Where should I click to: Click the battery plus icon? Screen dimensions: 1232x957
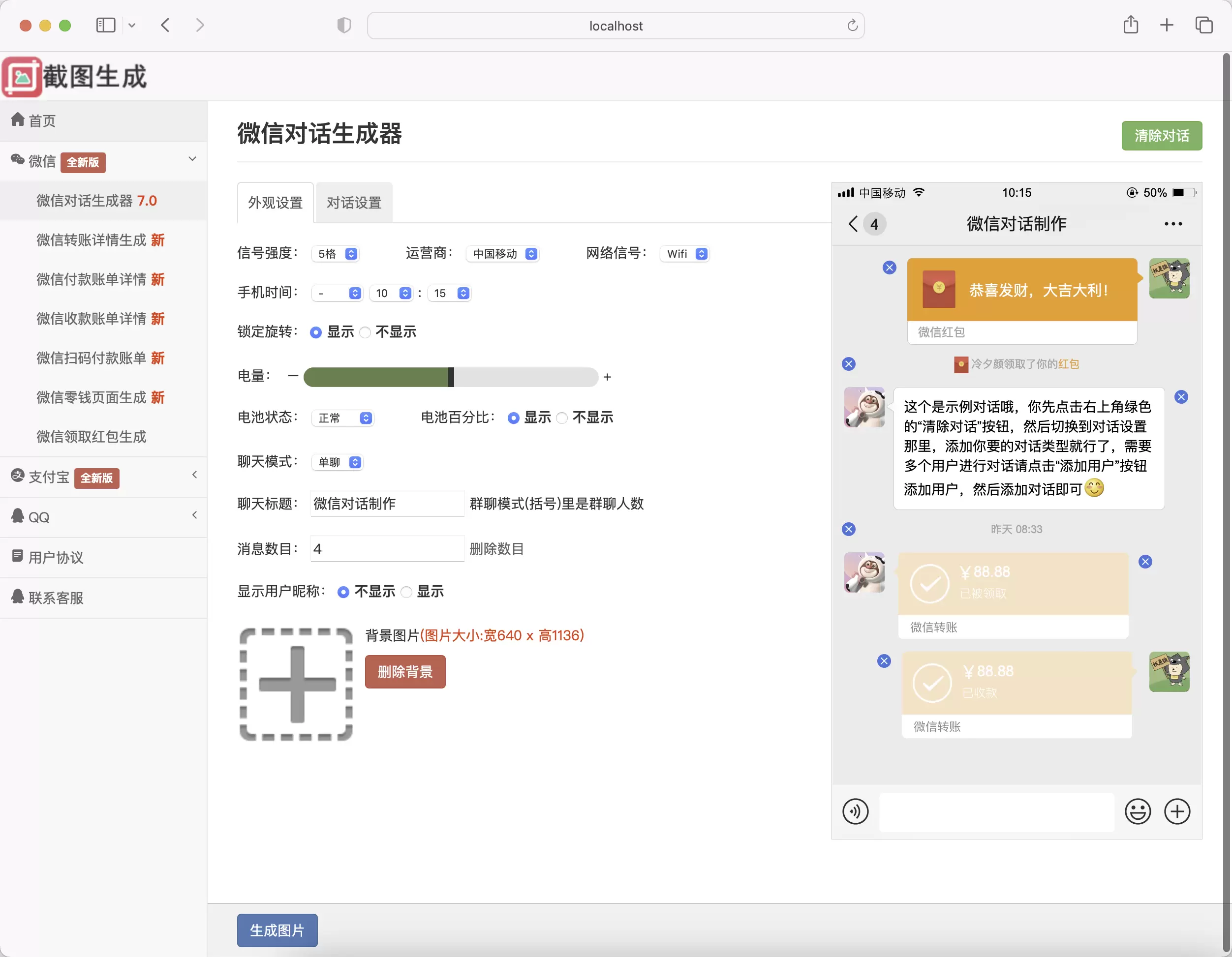pyautogui.click(x=607, y=377)
